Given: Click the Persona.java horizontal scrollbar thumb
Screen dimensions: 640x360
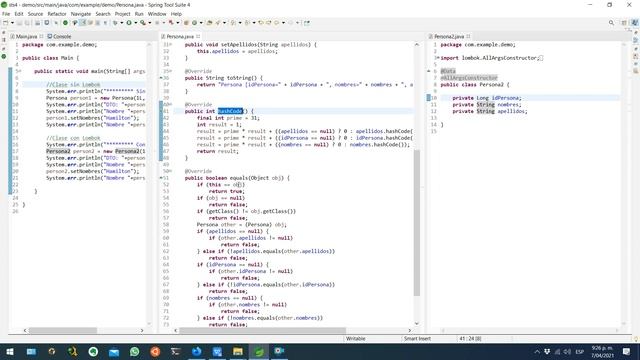Looking at the screenshot, I should pos(262,330).
